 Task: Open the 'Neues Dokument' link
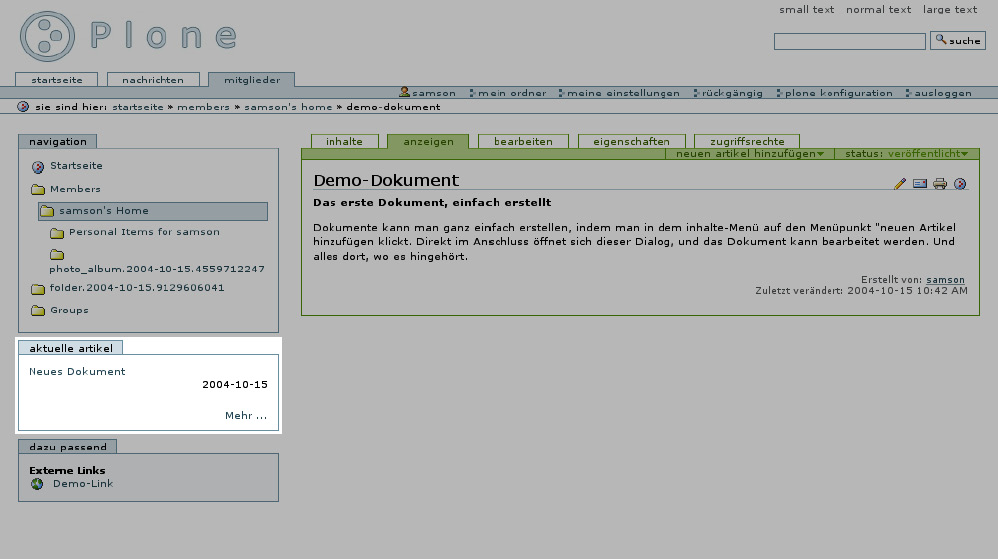(77, 372)
